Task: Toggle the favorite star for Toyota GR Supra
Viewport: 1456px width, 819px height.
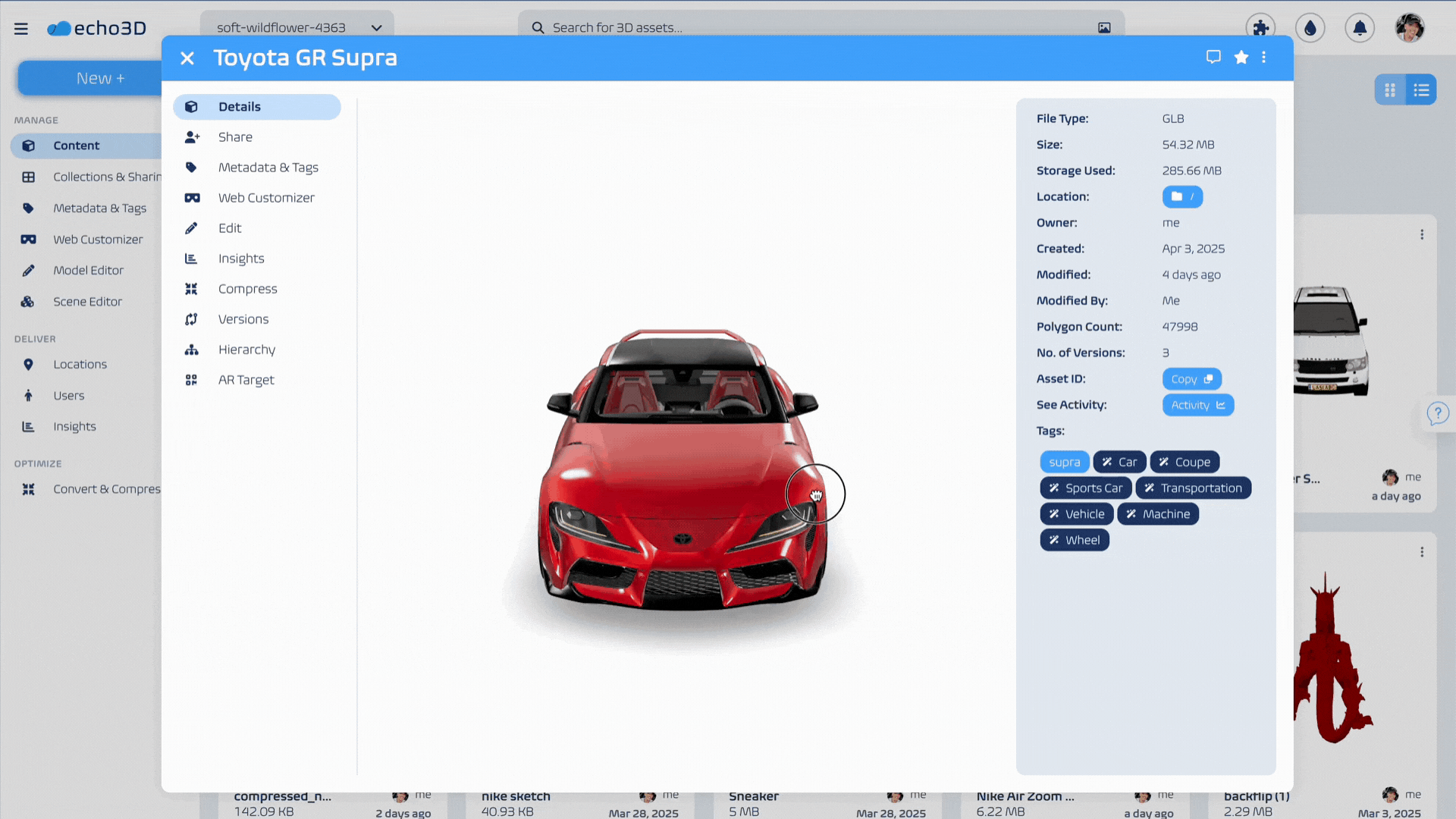Action: [x=1241, y=57]
